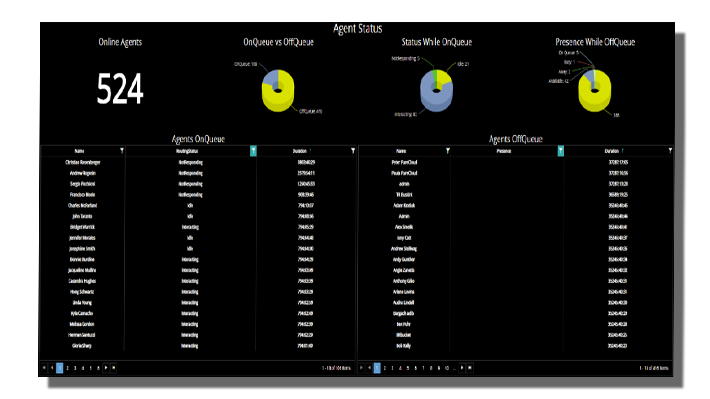The image size is (710, 399).
Task: Select page 1 in Agents OnQueue pager
Action: coord(60,368)
